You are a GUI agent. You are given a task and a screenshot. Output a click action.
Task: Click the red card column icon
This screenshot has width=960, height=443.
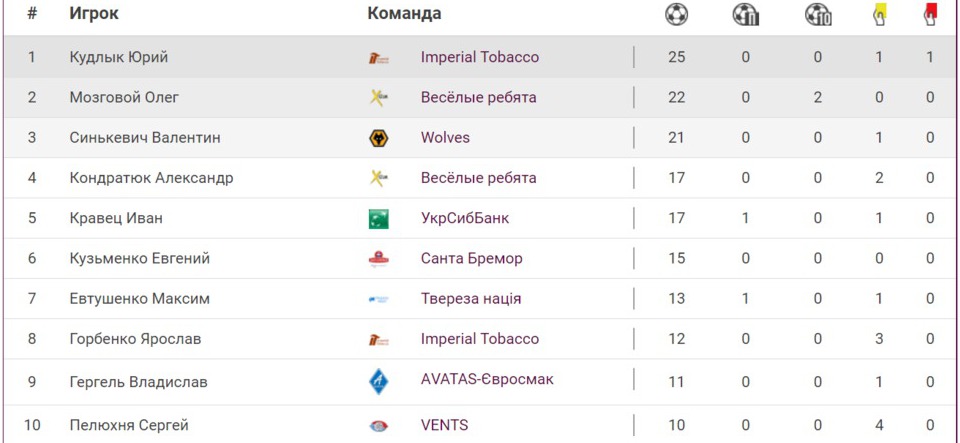pyautogui.click(x=930, y=13)
